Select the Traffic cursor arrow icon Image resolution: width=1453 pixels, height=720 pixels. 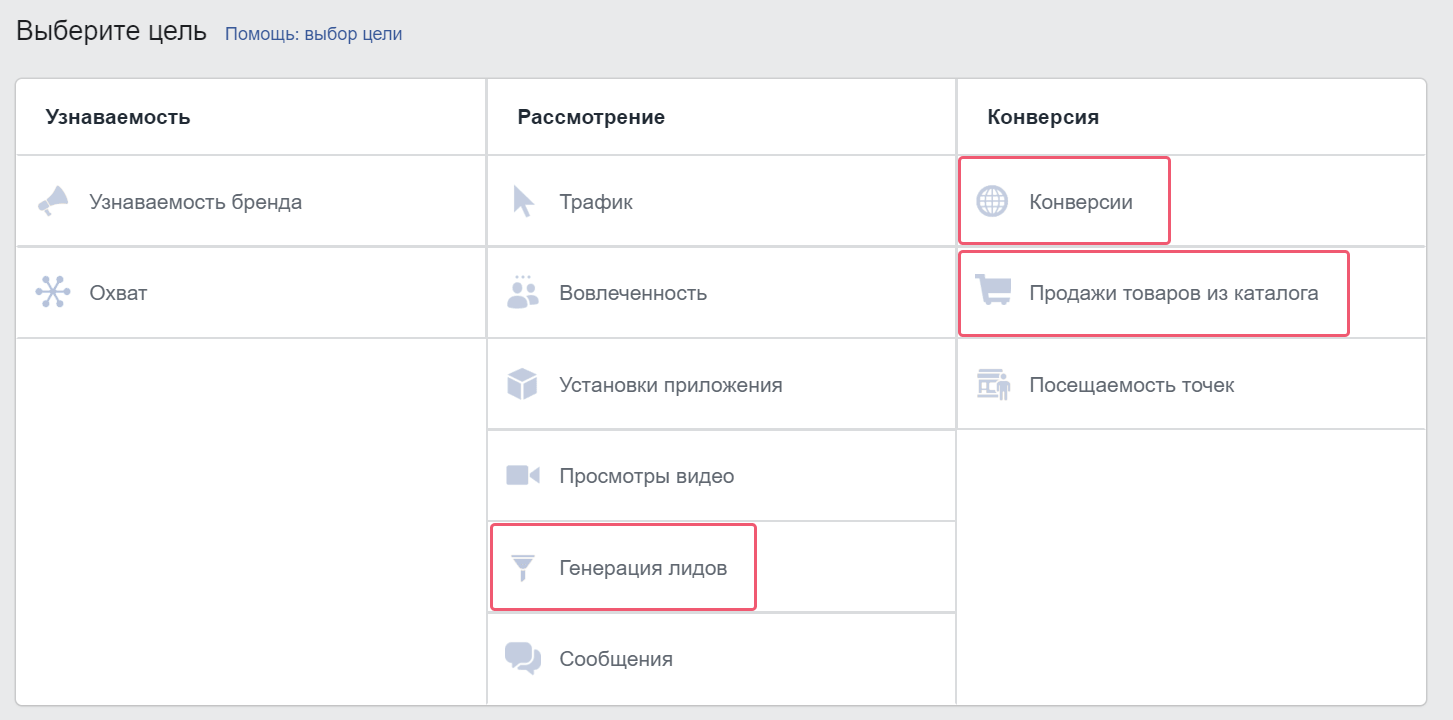point(523,201)
